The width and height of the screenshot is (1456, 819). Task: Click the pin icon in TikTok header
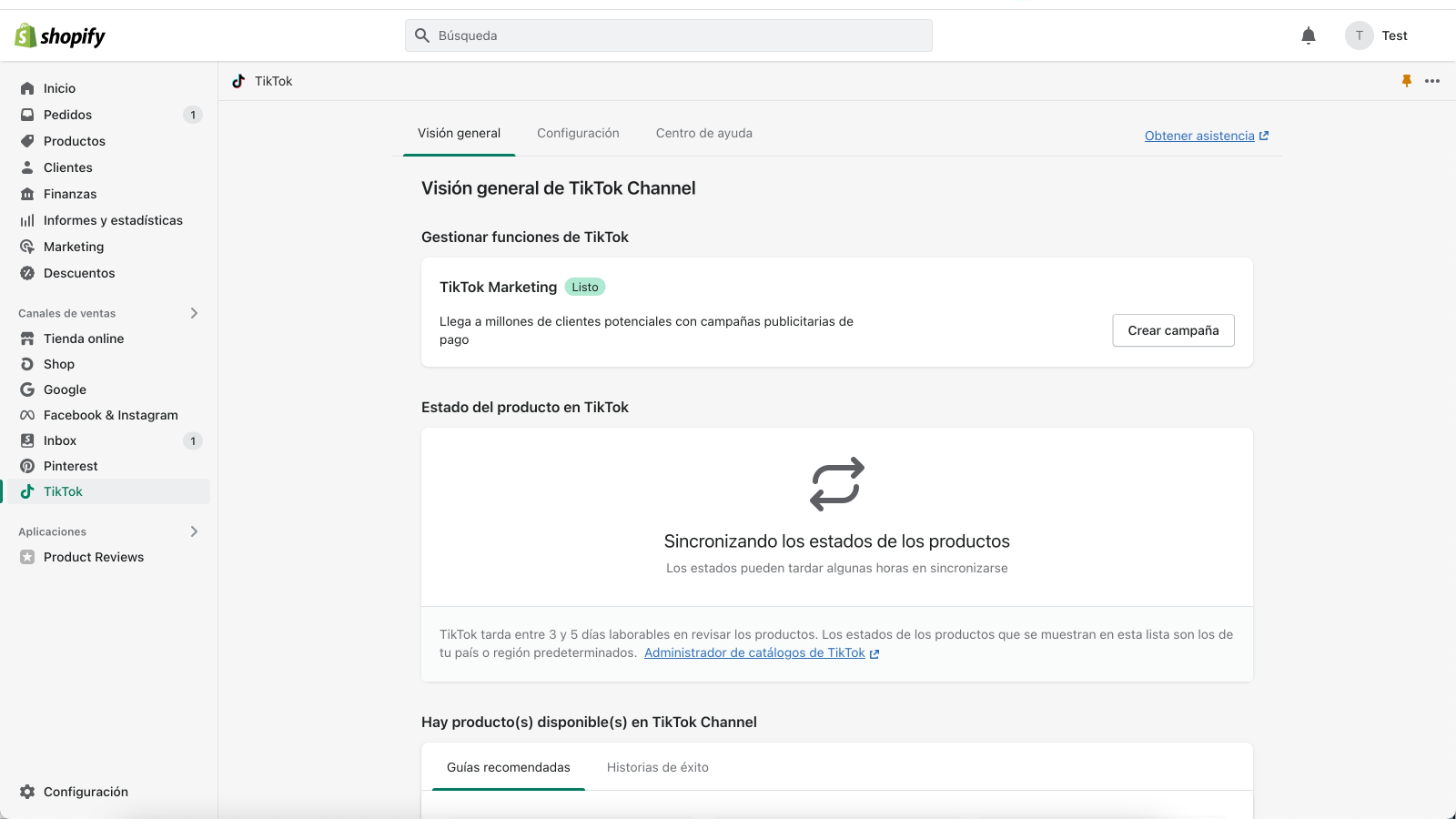tap(1407, 81)
